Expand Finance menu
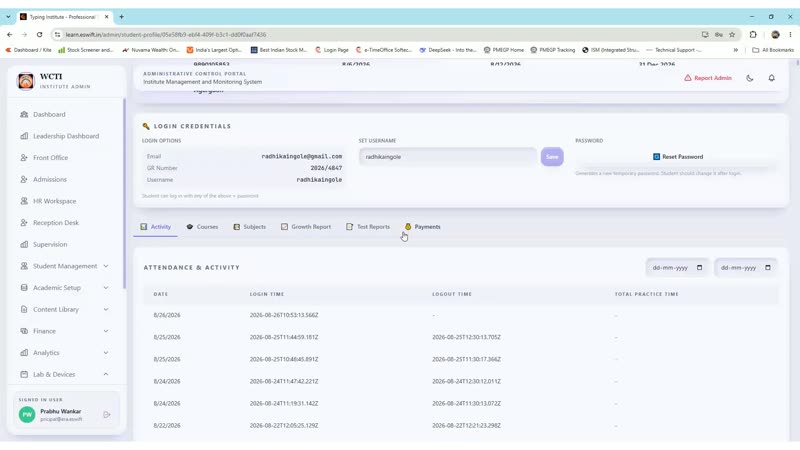The width and height of the screenshot is (800, 450). (x=64, y=331)
